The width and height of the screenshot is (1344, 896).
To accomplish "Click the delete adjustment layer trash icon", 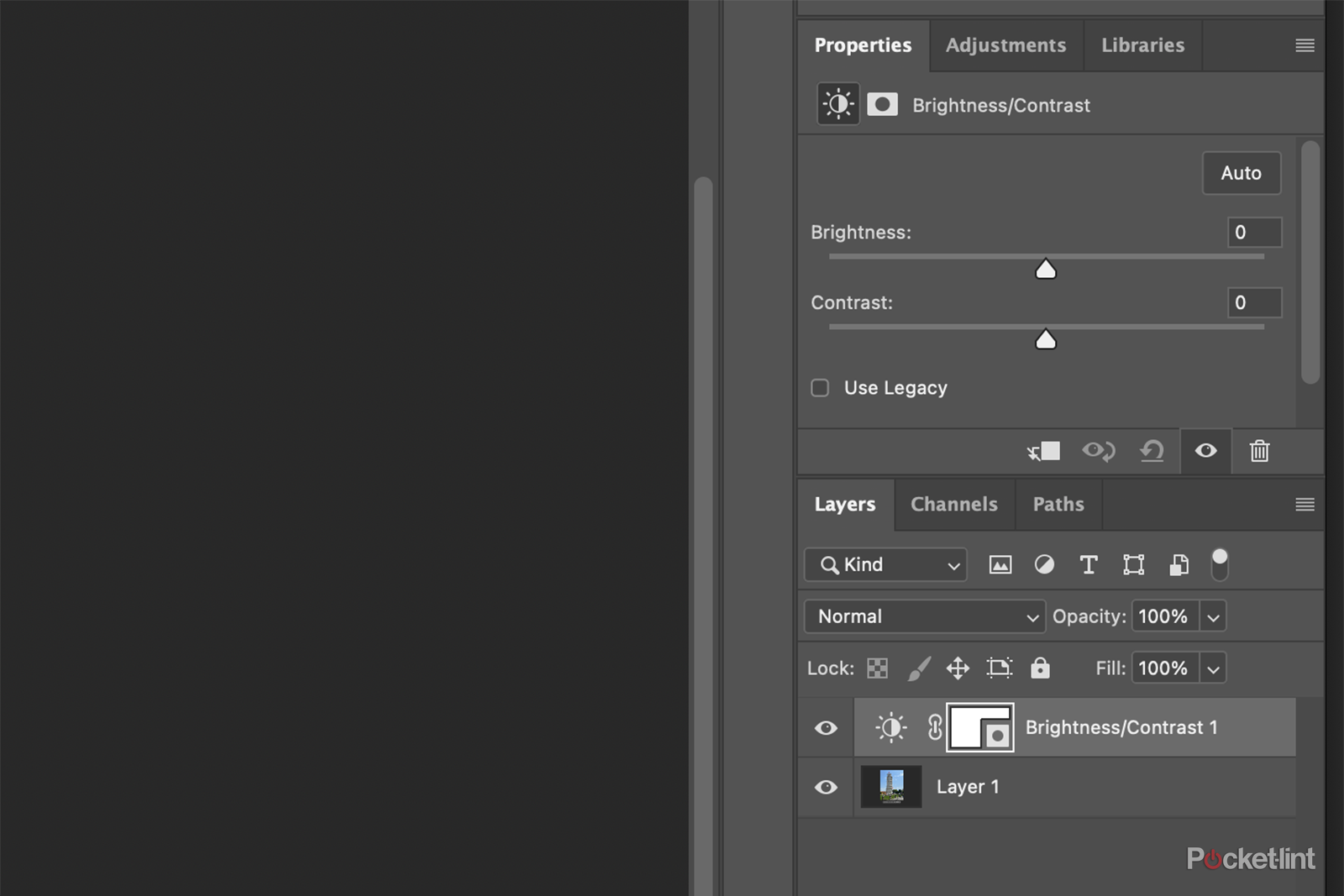I will 1259,451.
